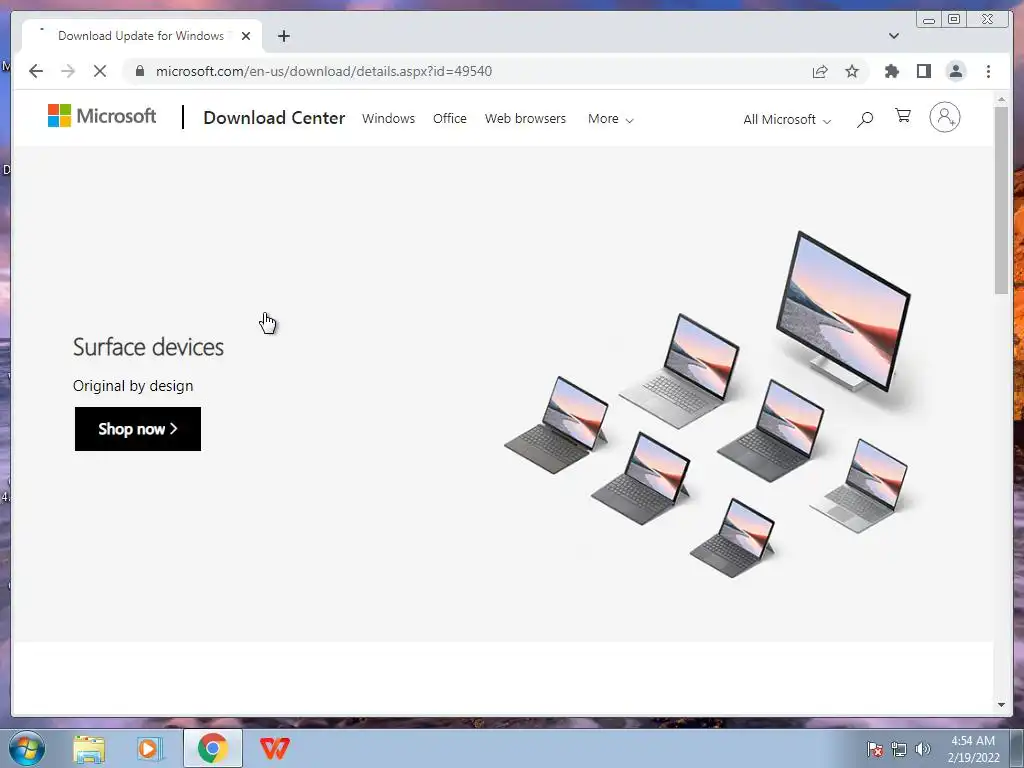Click the Chrome taskbar icon
This screenshot has height=768, width=1024.
coord(212,748)
